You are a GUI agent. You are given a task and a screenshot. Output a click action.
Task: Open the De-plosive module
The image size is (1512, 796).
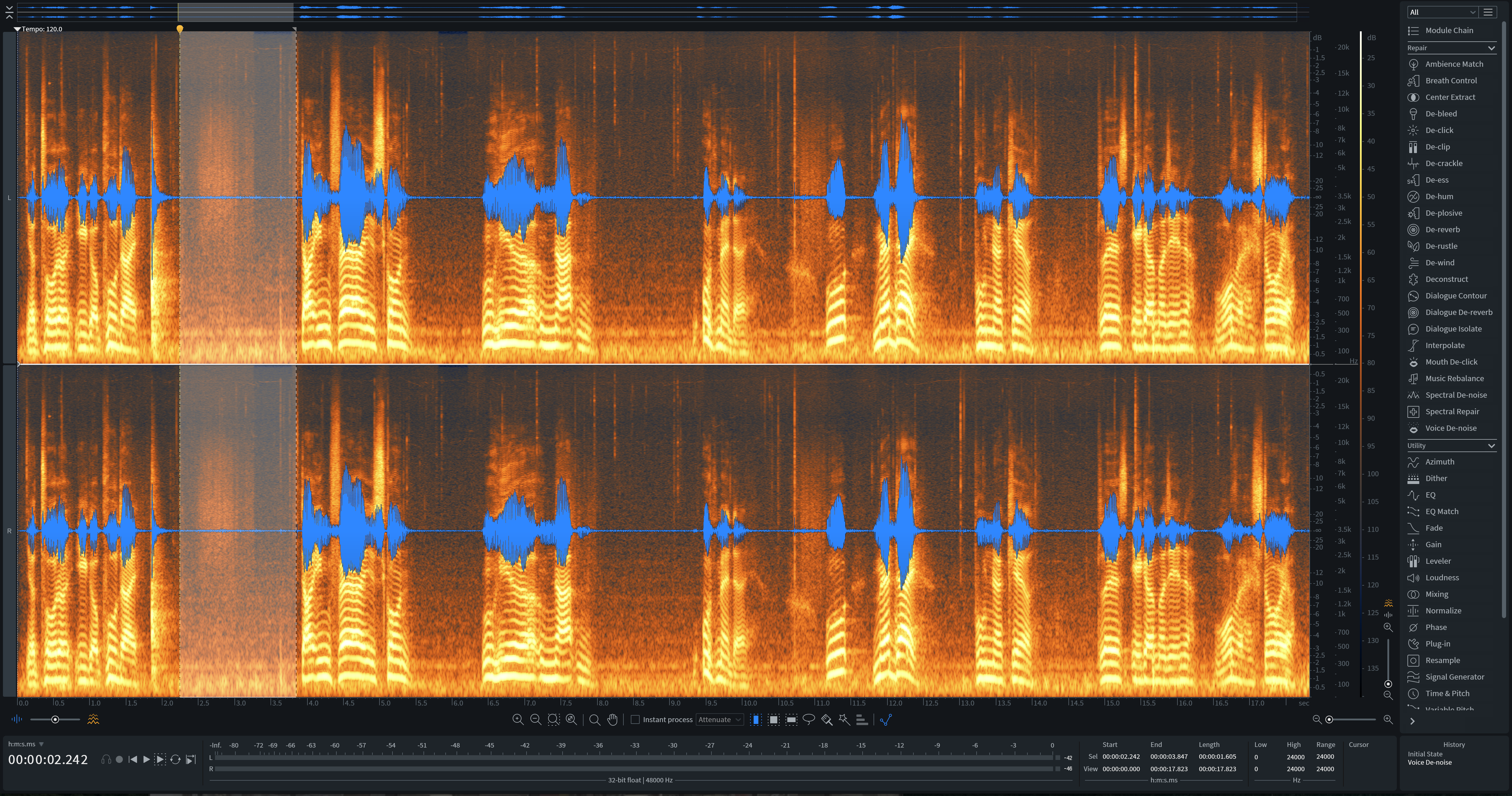[1451, 213]
